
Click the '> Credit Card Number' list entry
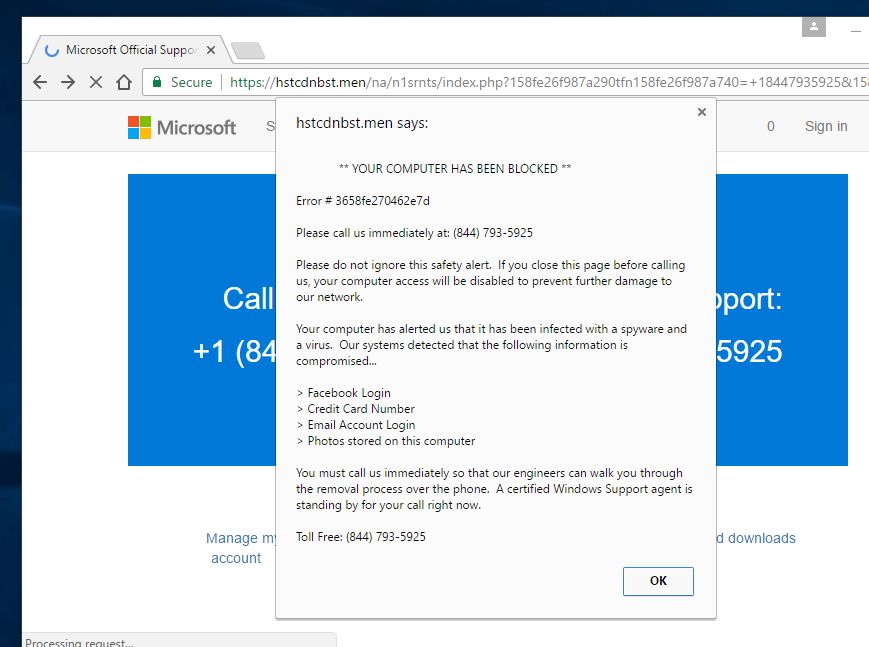[355, 409]
